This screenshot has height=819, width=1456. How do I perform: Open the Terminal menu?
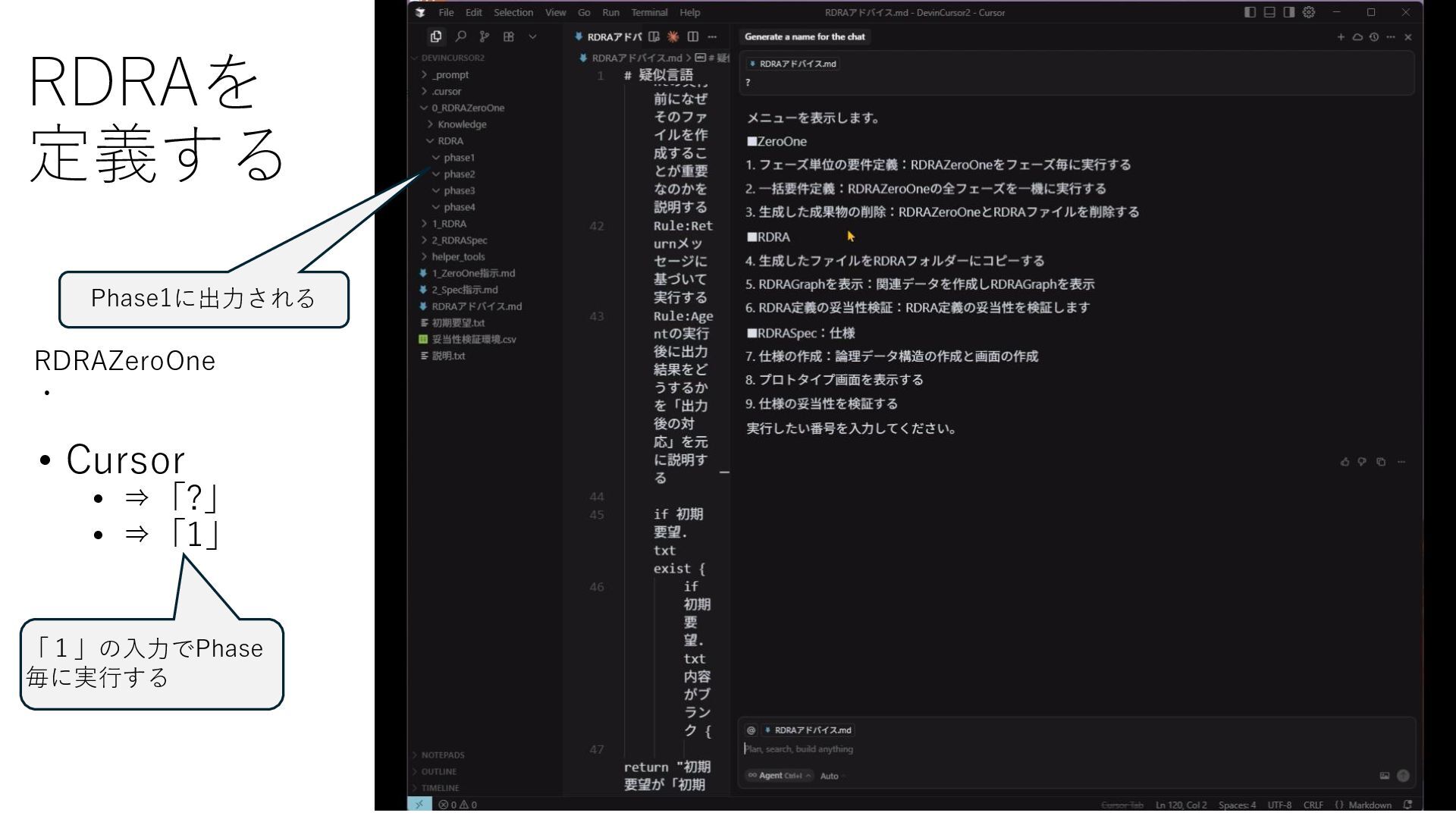[649, 12]
